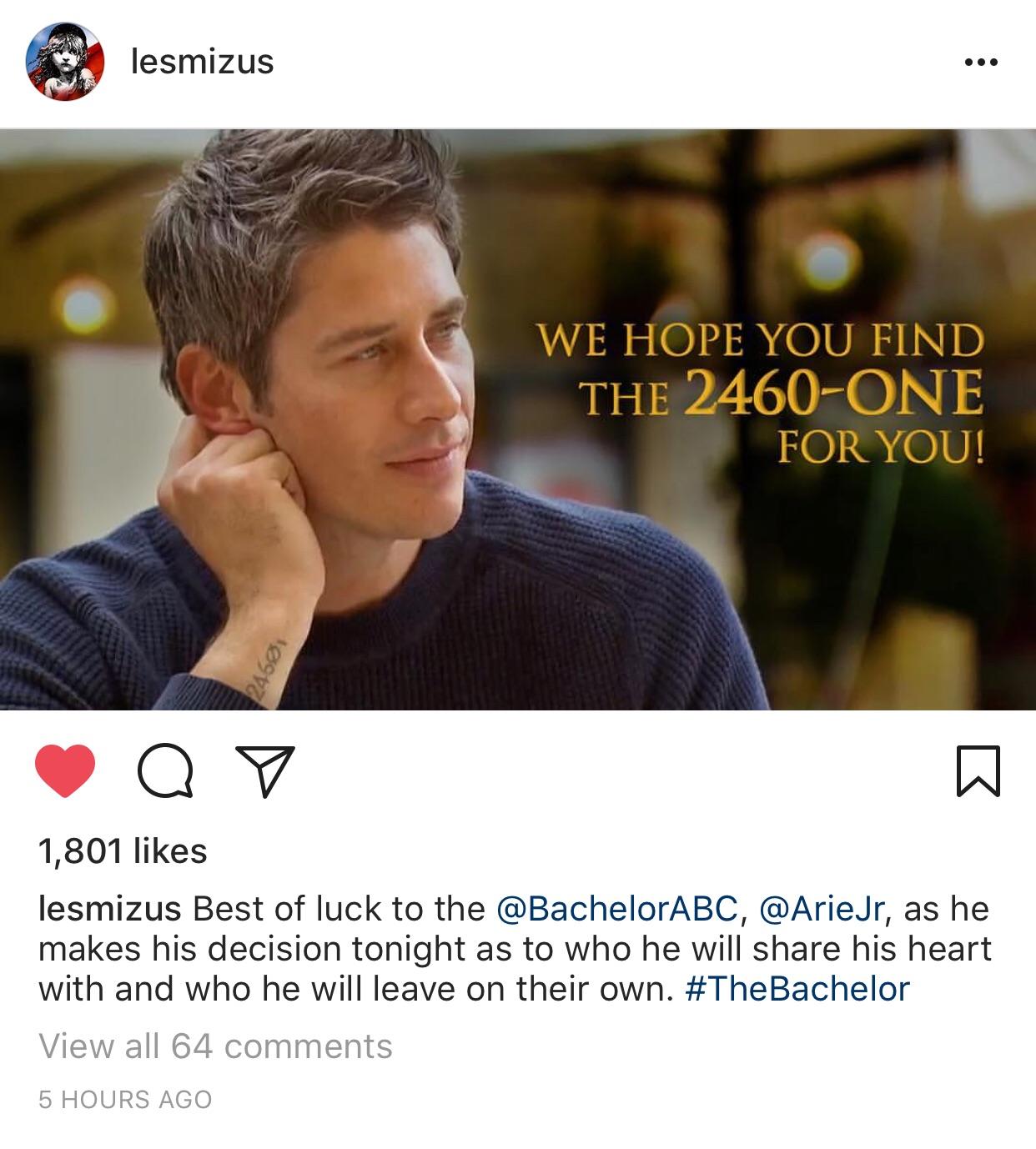Viewport: 1036px width, 1149px height.
Task: View the 1,801 likes list
Action: (123, 850)
